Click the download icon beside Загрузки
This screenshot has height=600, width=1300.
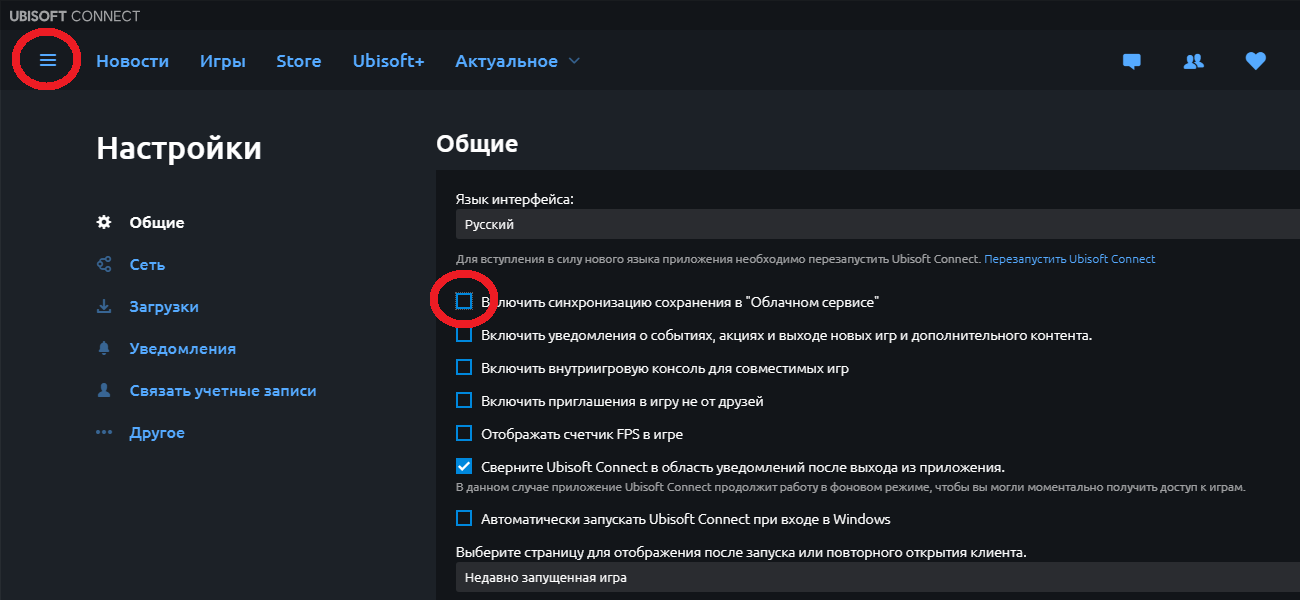103,307
